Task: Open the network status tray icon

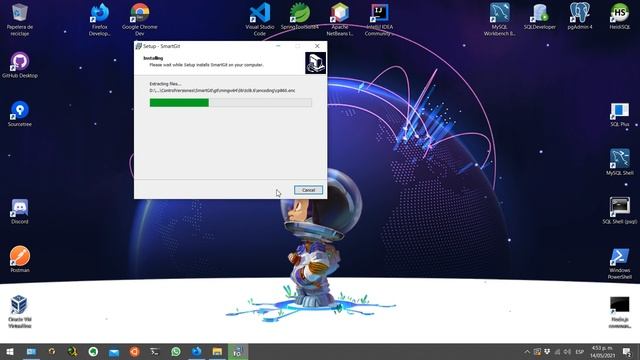Action: tap(557, 352)
